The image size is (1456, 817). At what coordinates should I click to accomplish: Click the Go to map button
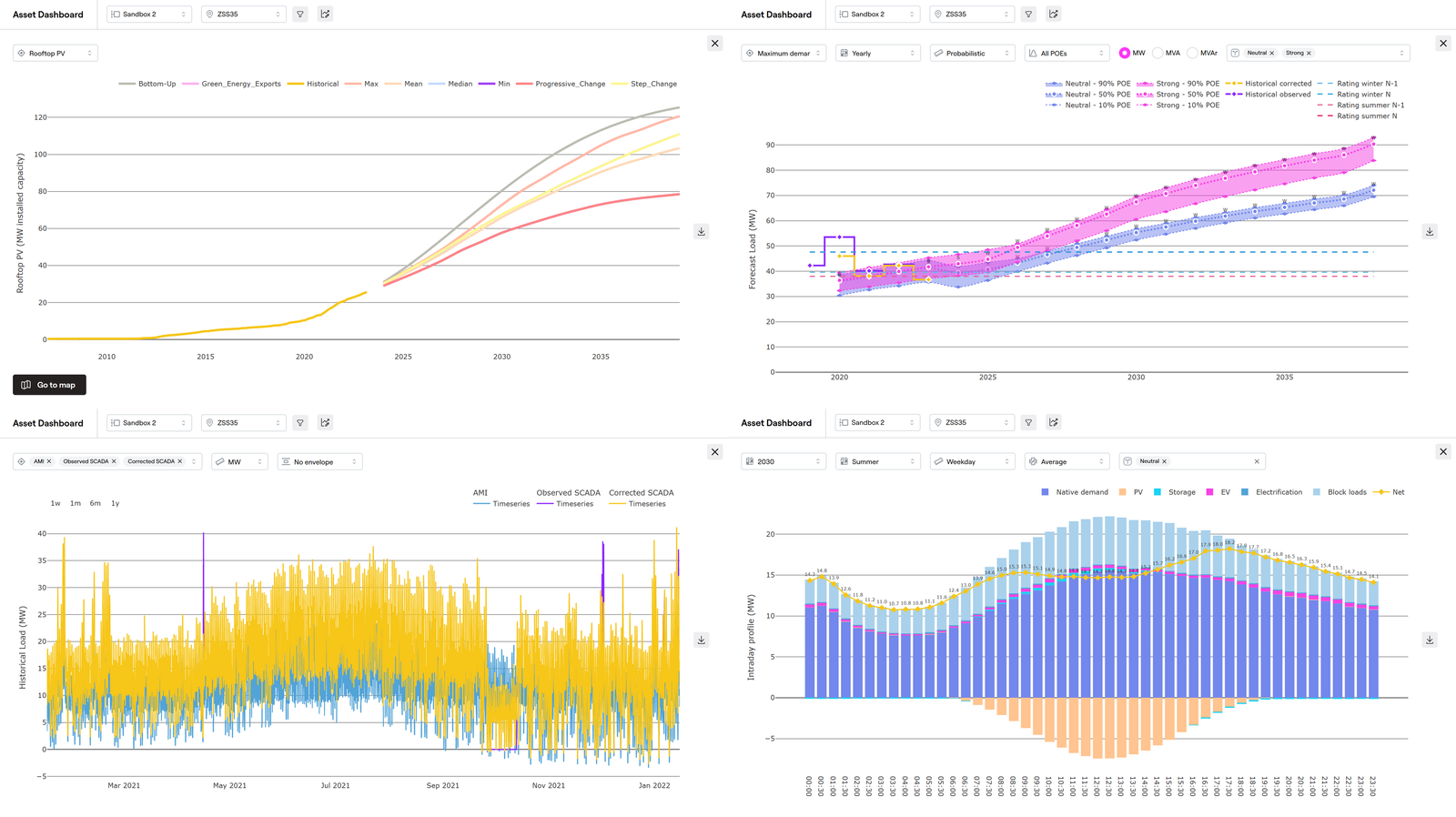(50, 385)
